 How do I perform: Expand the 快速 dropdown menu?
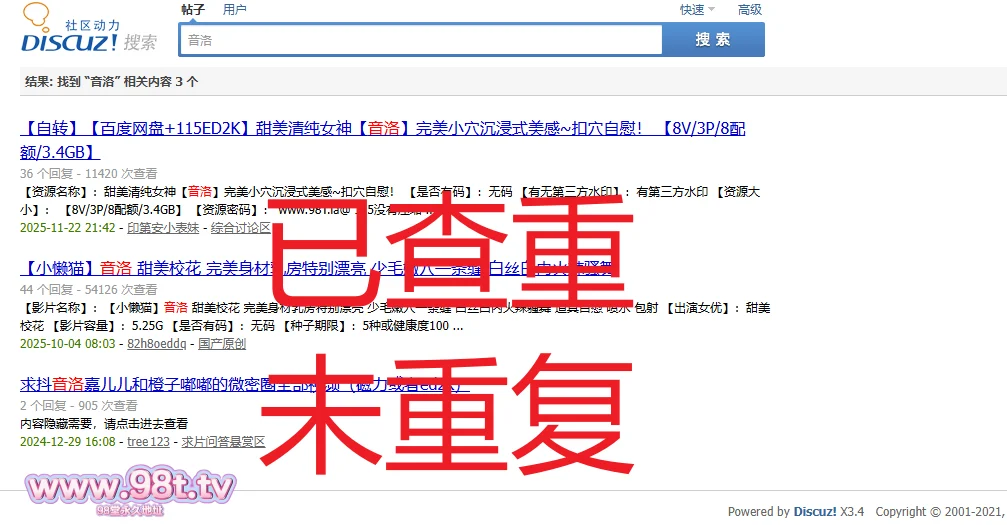pos(692,10)
